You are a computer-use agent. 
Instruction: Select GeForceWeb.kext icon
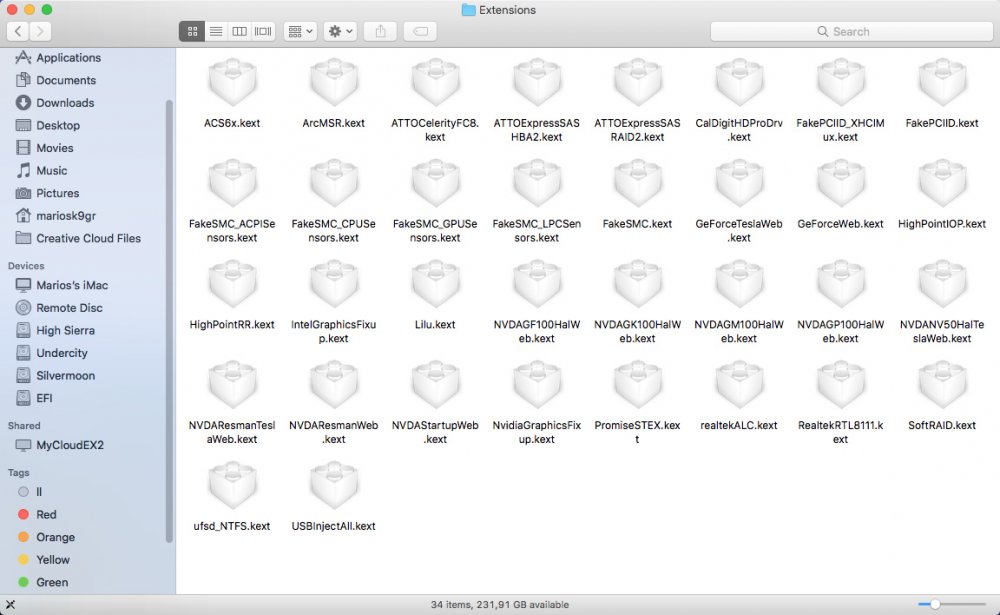point(841,184)
